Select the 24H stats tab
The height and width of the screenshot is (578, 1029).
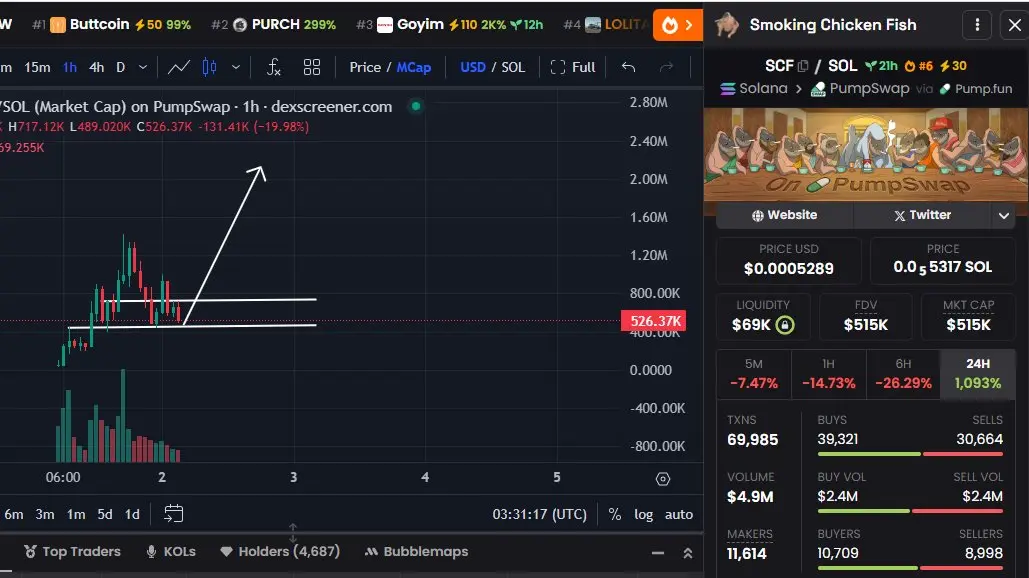[978, 373]
